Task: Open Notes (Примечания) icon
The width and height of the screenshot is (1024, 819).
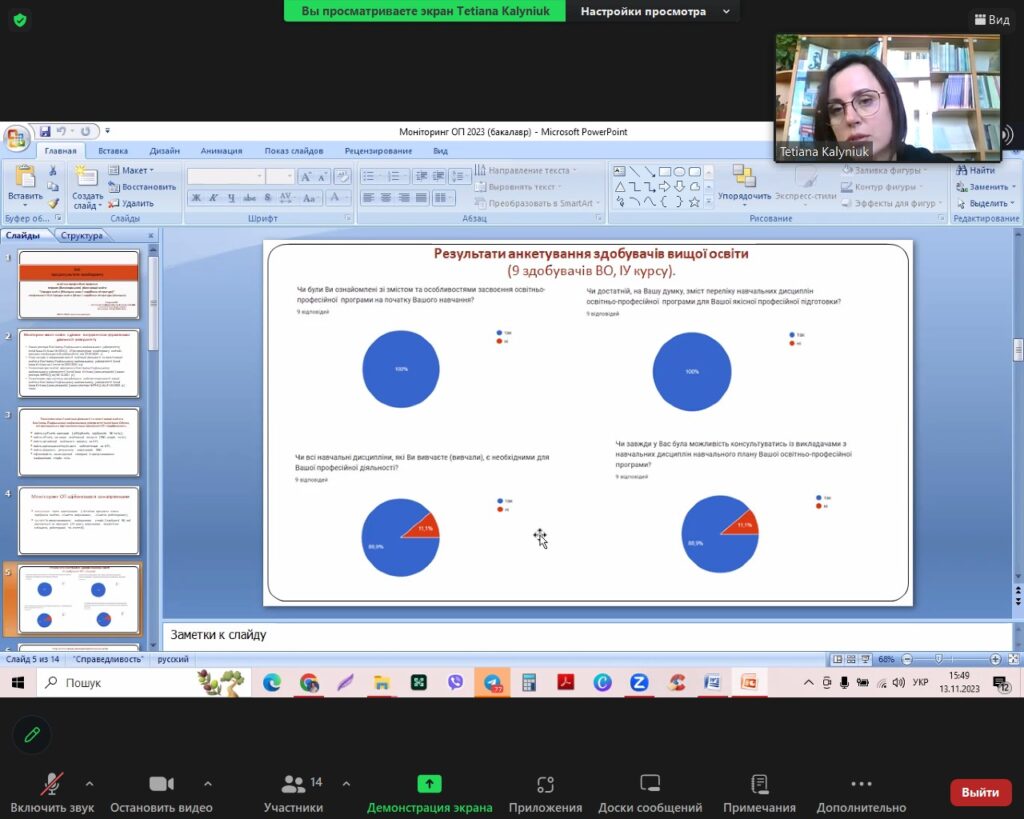Action: (x=759, y=784)
